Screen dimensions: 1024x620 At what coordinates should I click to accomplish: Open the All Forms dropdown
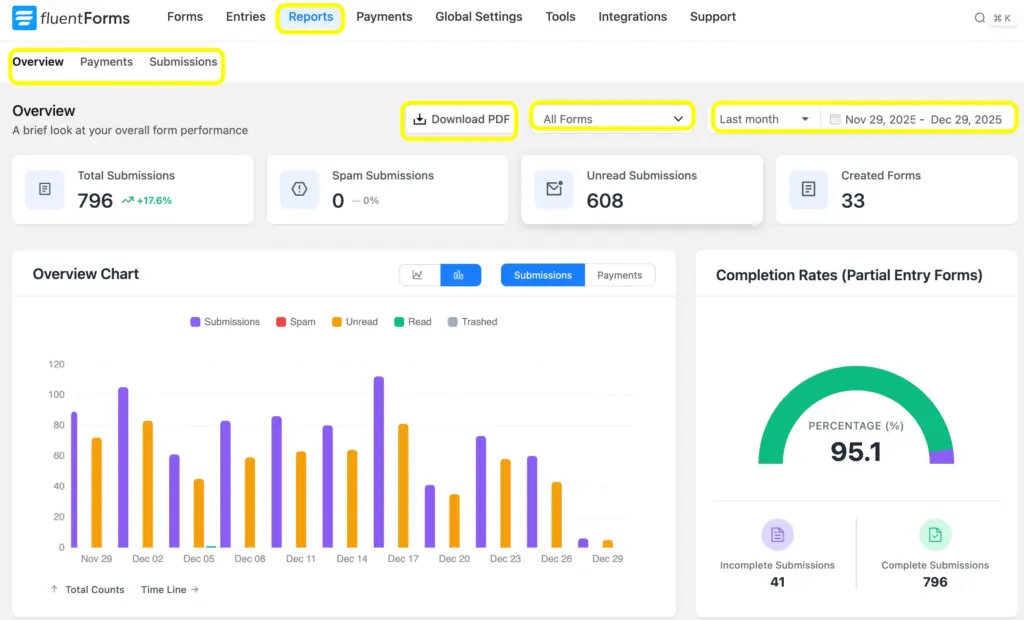pyautogui.click(x=612, y=117)
